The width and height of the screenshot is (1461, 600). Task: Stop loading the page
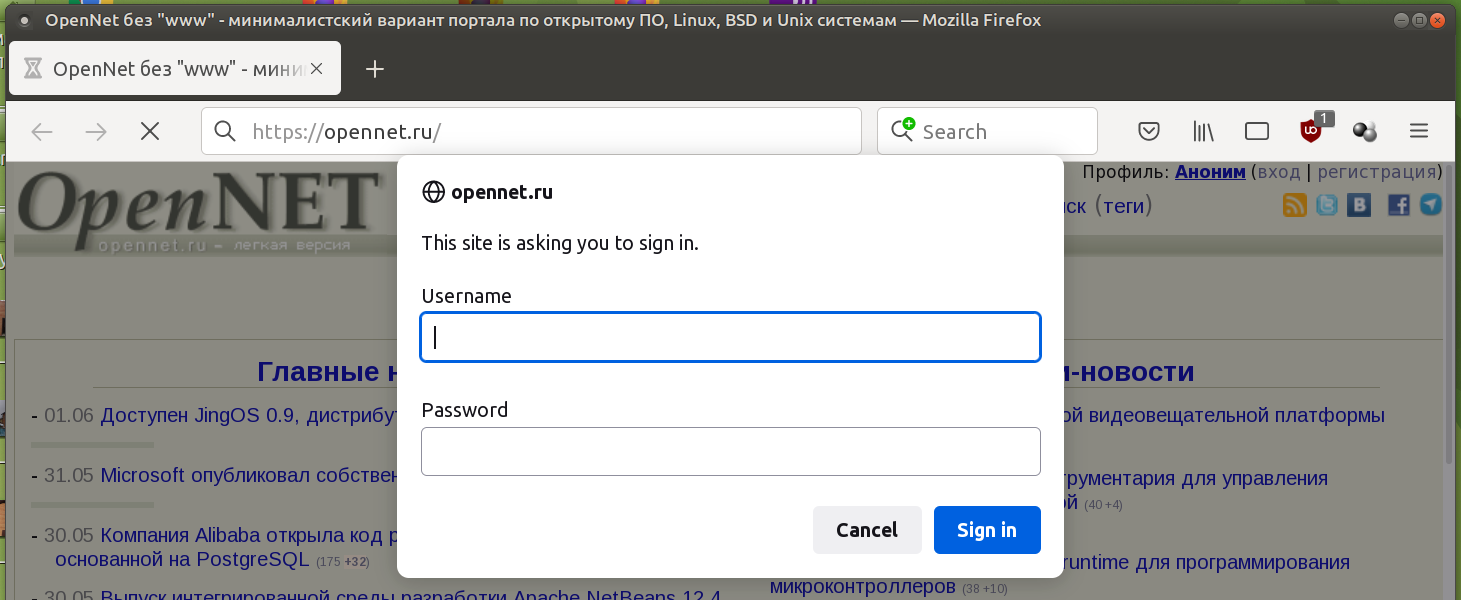point(150,131)
